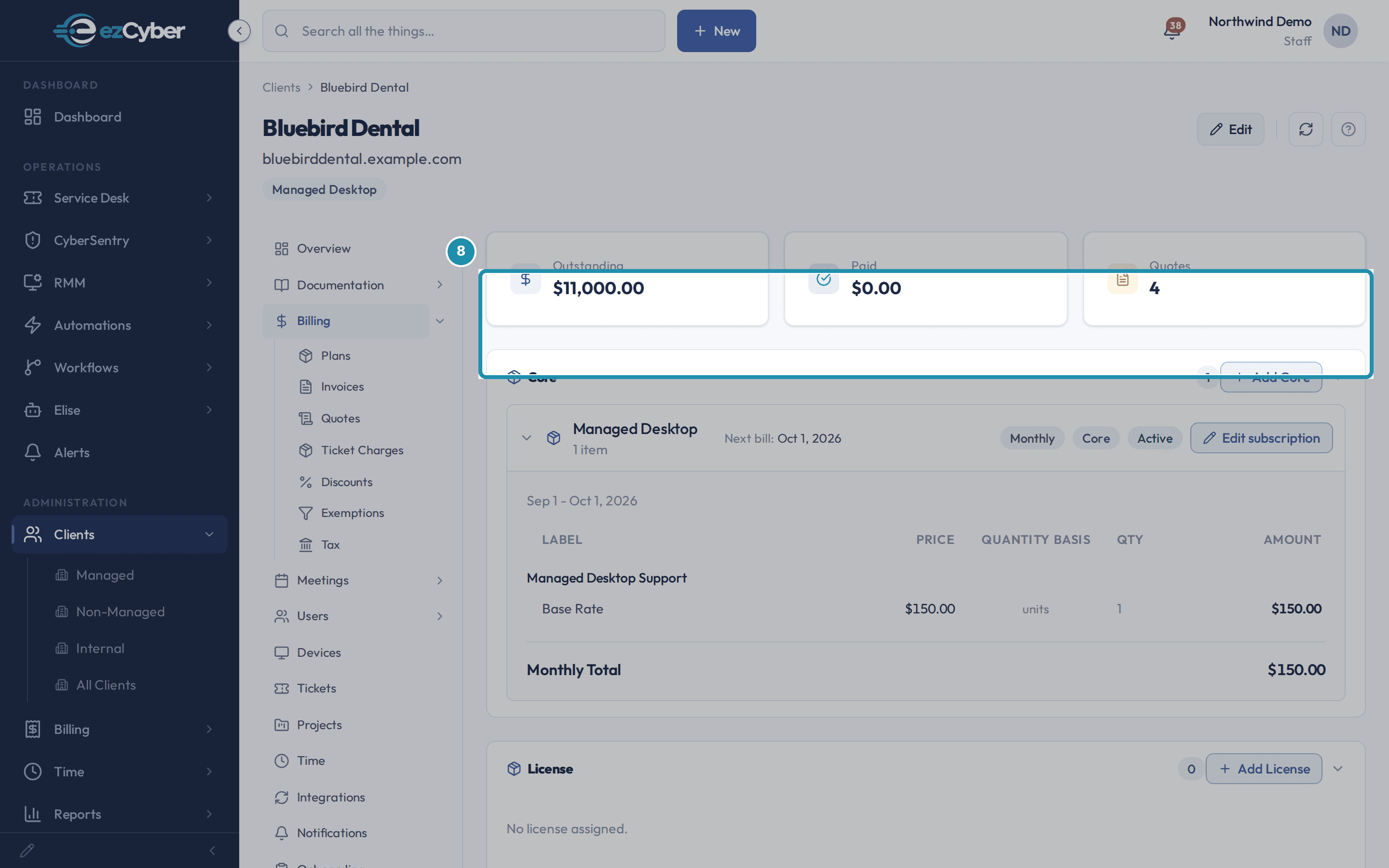Image resolution: width=1389 pixels, height=868 pixels.
Task: Click the Base Rate line item
Action: (926, 610)
